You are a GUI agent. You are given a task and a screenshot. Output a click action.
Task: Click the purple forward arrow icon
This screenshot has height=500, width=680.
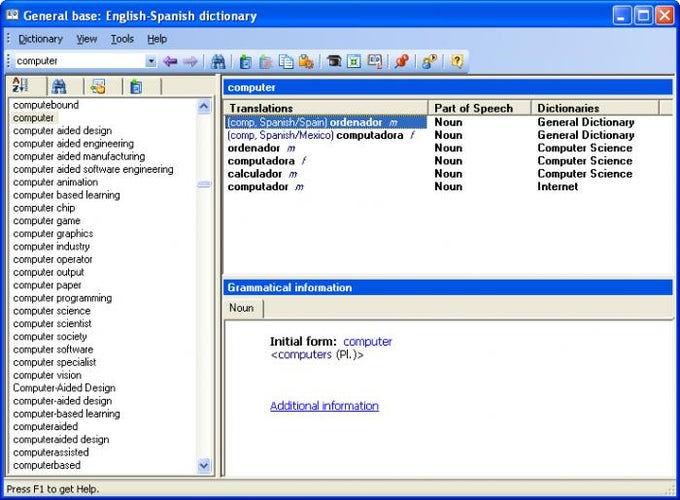190,62
